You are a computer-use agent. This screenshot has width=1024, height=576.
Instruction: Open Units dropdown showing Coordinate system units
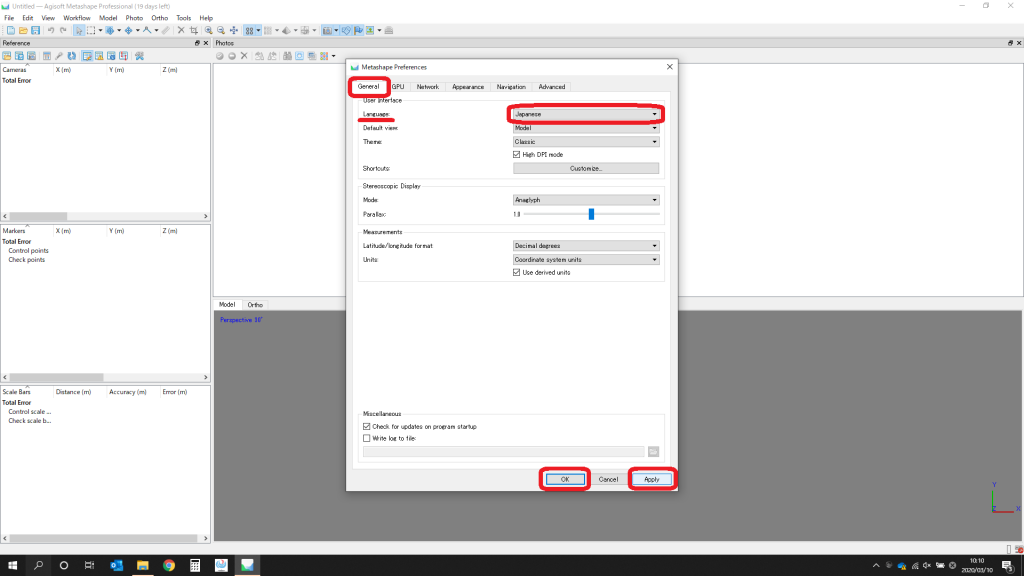click(x=586, y=259)
